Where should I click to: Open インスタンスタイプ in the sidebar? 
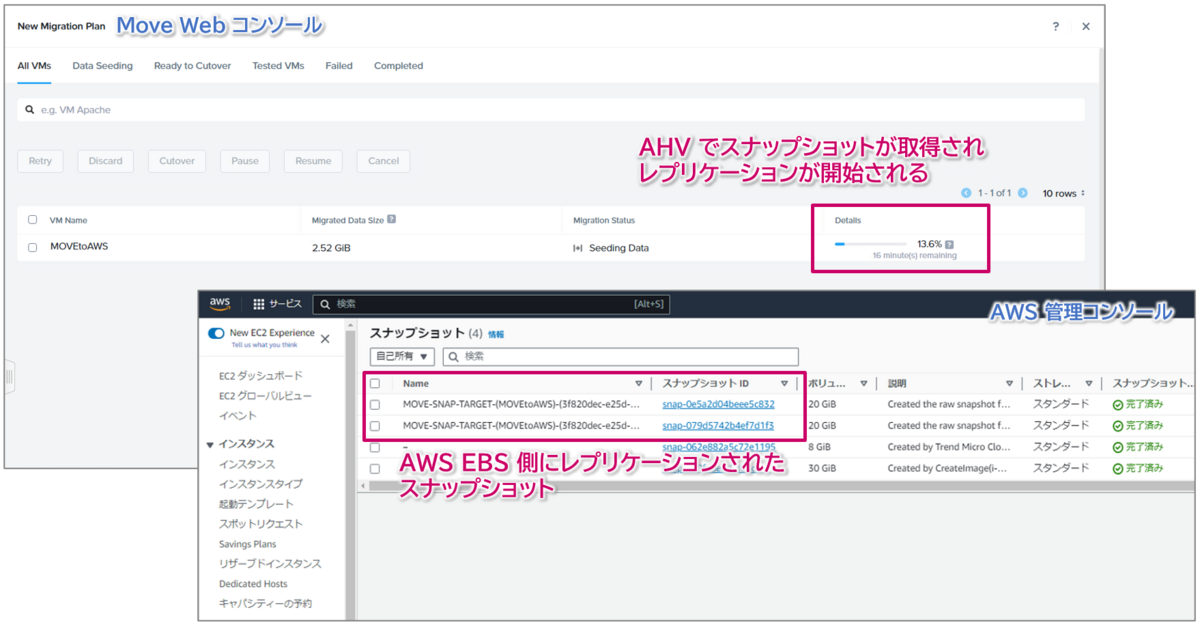point(260,484)
